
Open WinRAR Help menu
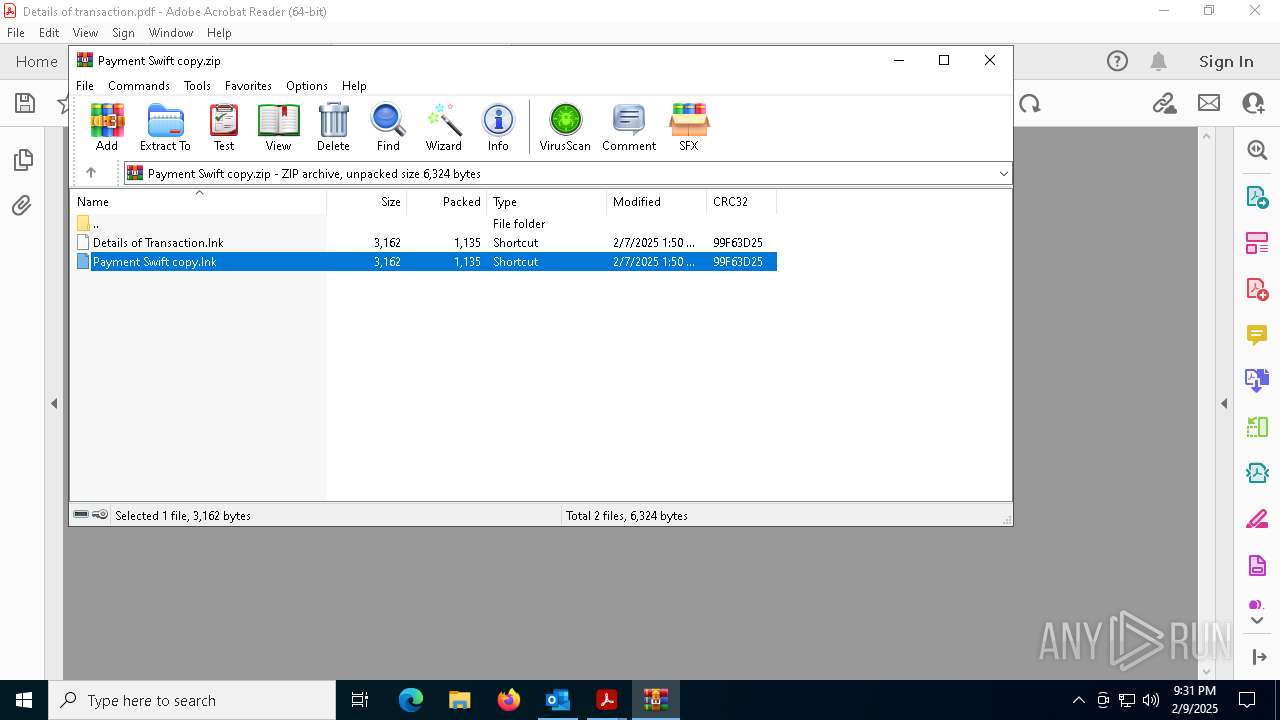pyautogui.click(x=354, y=86)
